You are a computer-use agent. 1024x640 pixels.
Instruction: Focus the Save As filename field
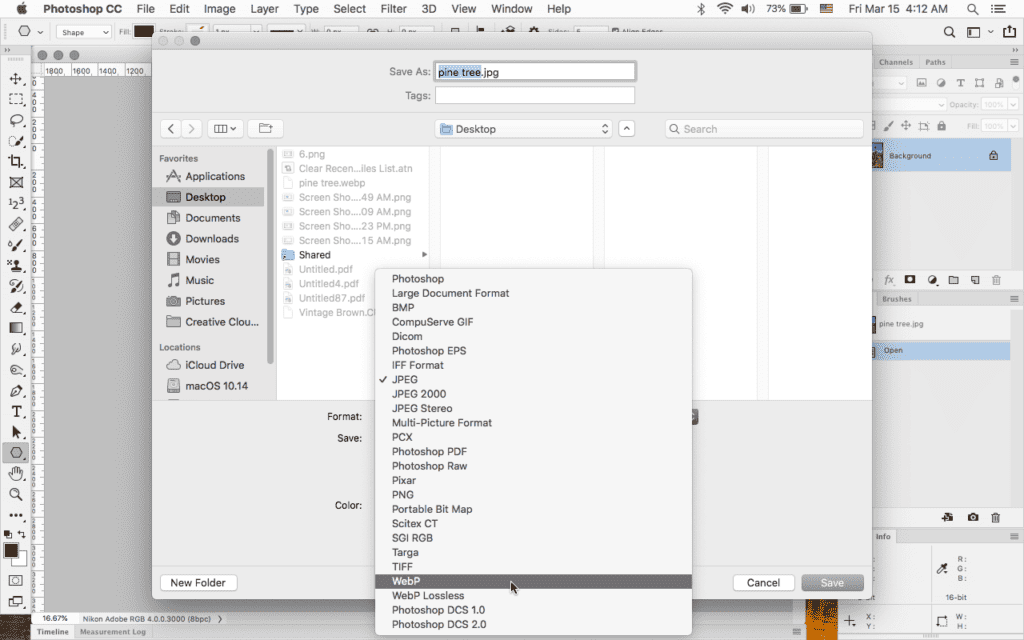[535, 72]
